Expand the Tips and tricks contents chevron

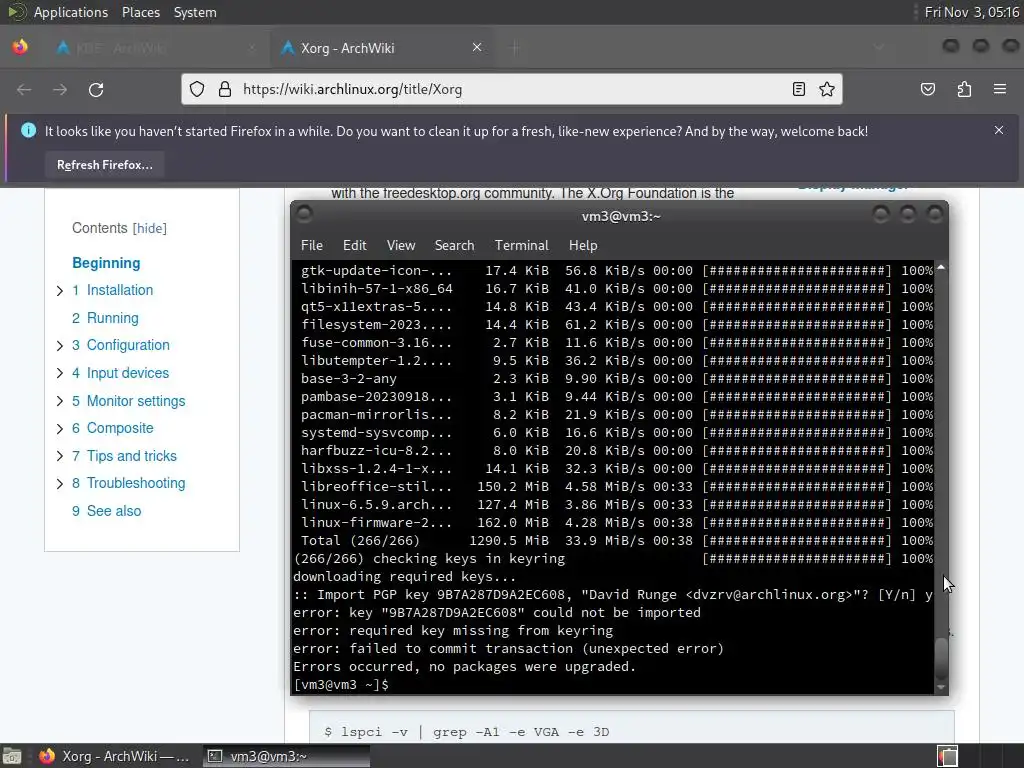click(x=59, y=456)
